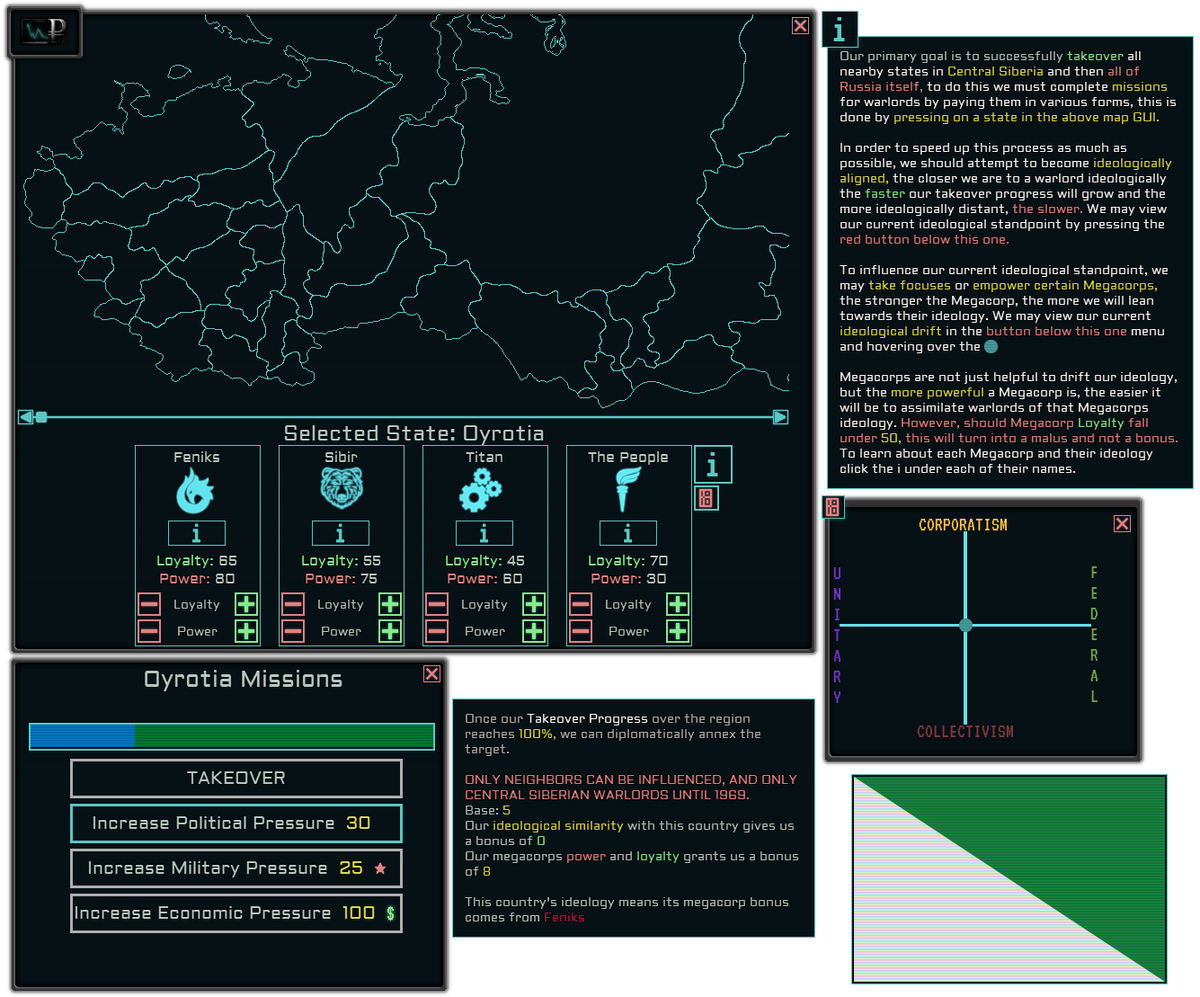Click the takeover progress bar
Image resolution: width=1200 pixels, height=997 pixels.
coord(232,736)
